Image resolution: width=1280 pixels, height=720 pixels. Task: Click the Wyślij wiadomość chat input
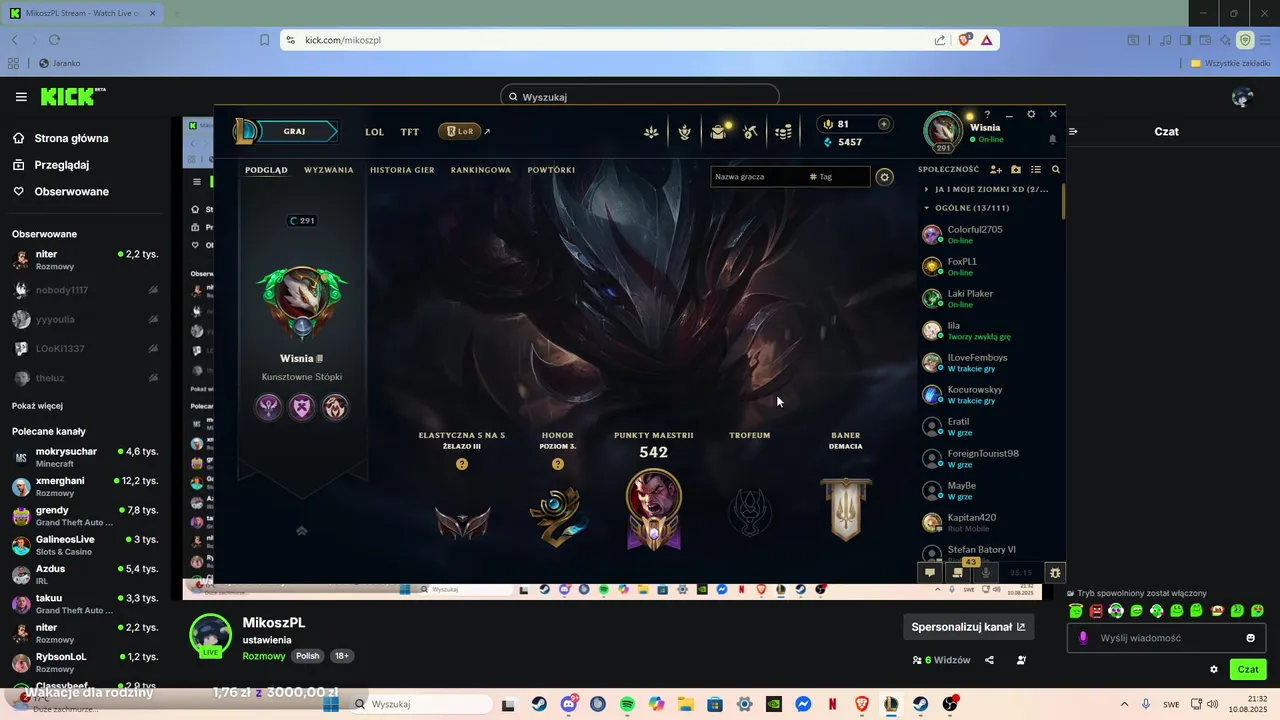(1168, 638)
